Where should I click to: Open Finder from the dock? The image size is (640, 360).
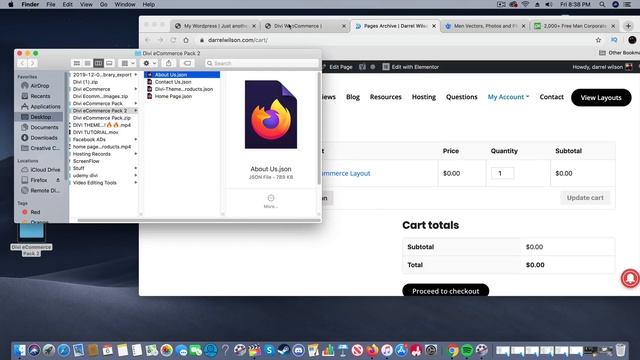pos(20,350)
